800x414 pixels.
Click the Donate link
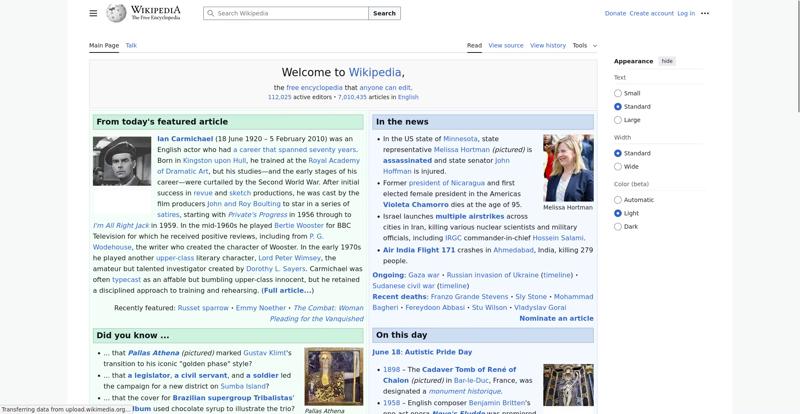tap(615, 13)
